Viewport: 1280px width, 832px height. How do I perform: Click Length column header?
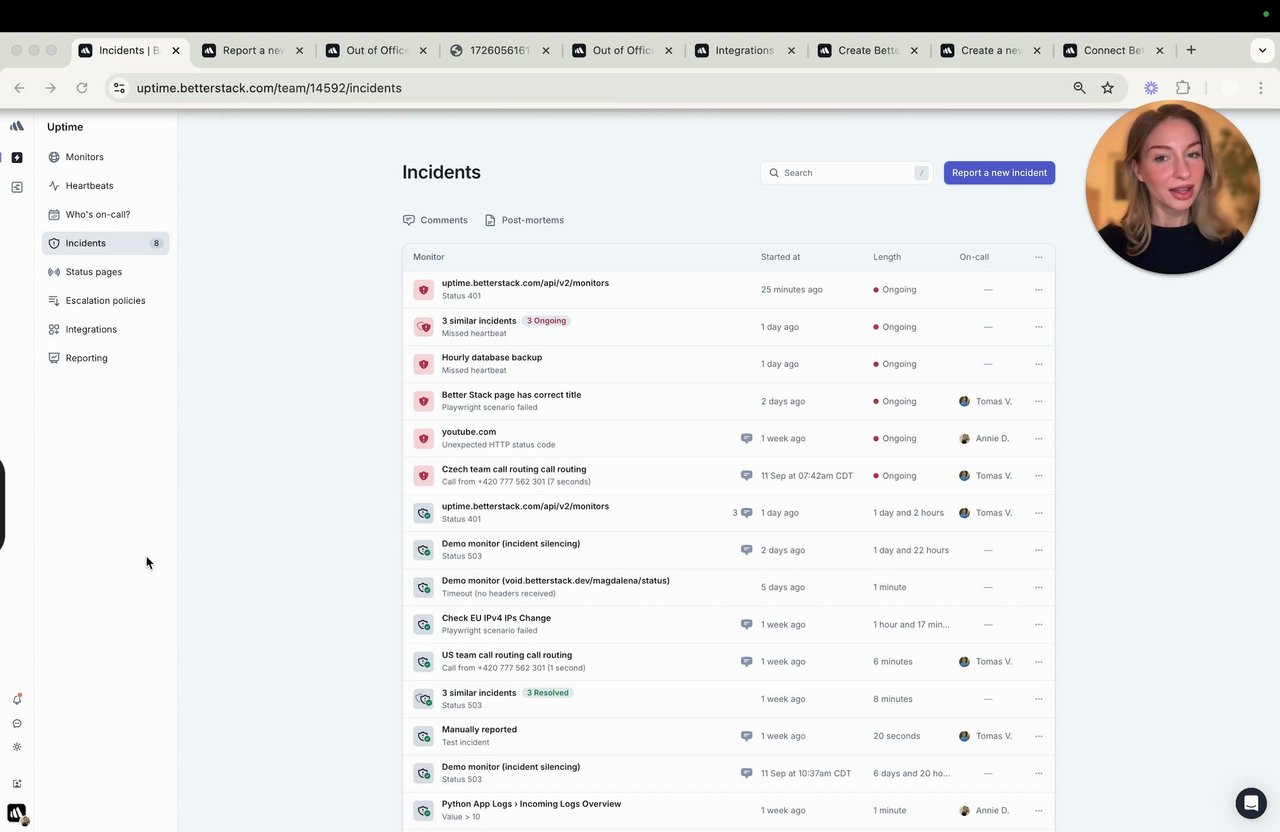[x=887, y=257]
